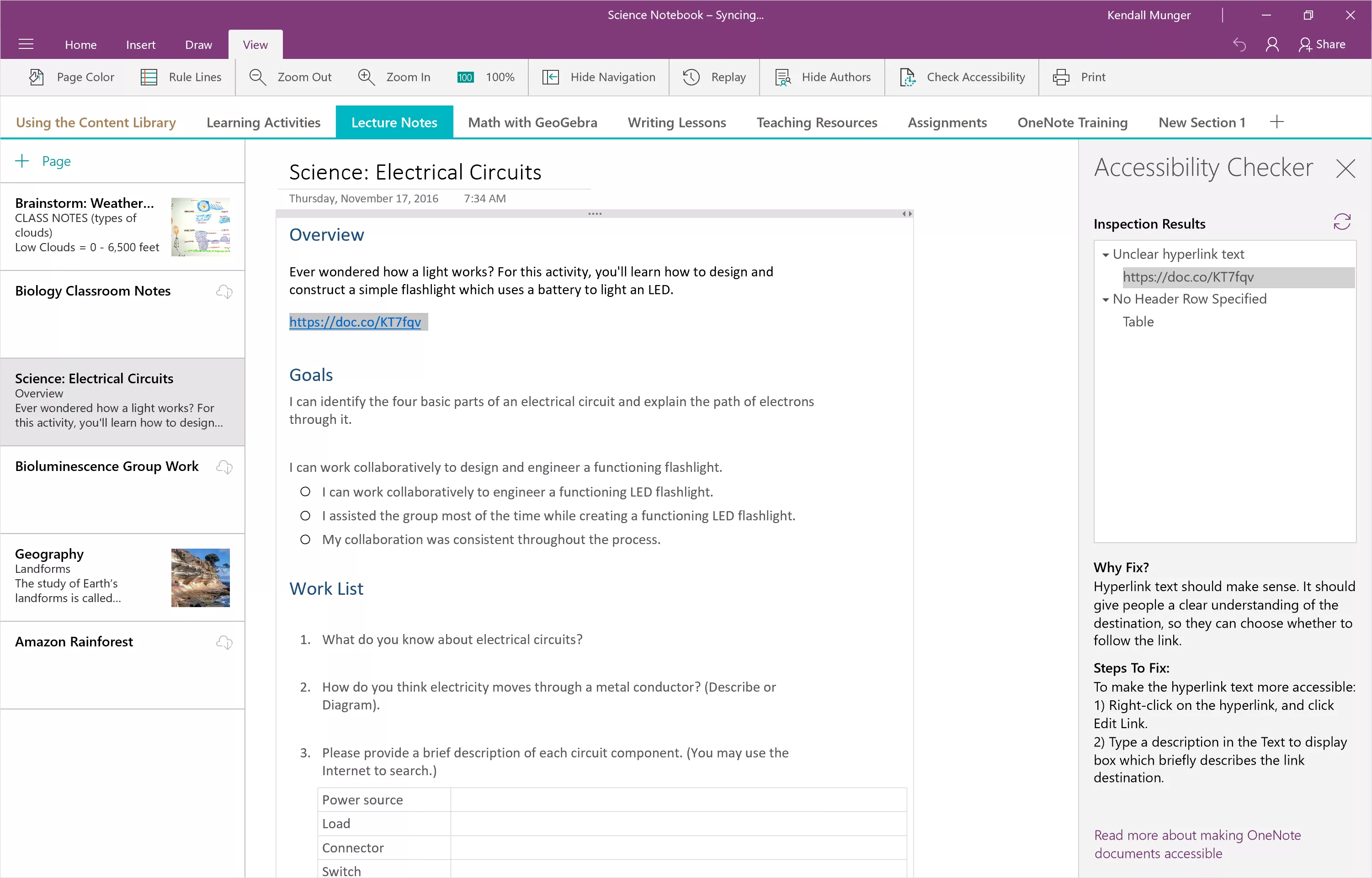This screenshot has height=878, width=1372.
Task: Click the weather clouds page thumbnail
Action: tap(200, 226)
